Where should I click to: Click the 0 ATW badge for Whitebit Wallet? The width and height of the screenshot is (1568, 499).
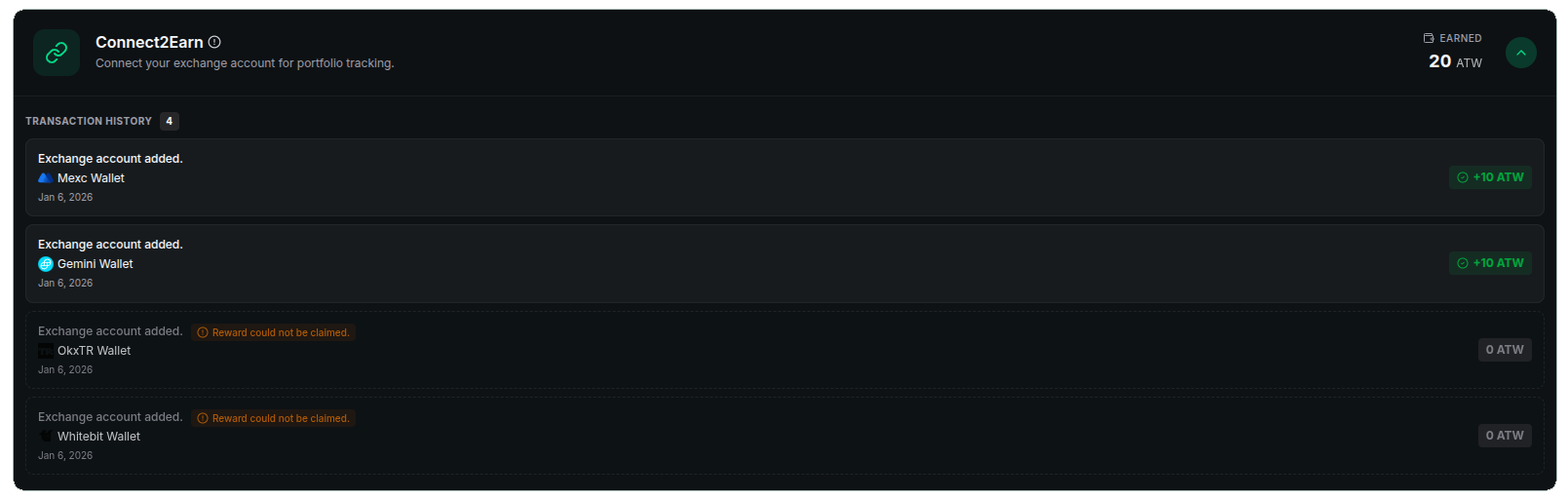click(x=1505, y=436)
